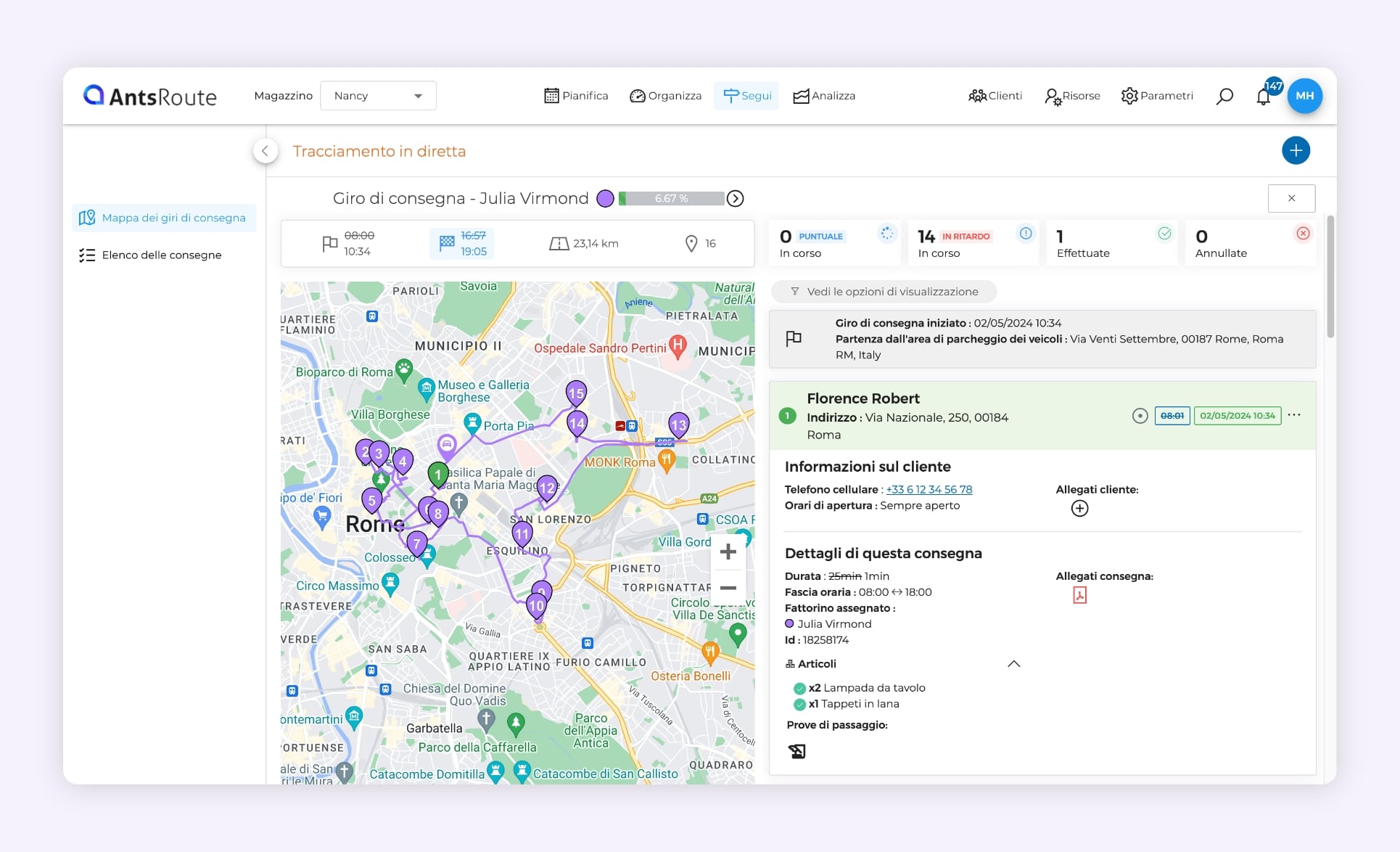Viewport: 1400px width, 852px height.
Task: Click map marker 14
Action: 577,423
